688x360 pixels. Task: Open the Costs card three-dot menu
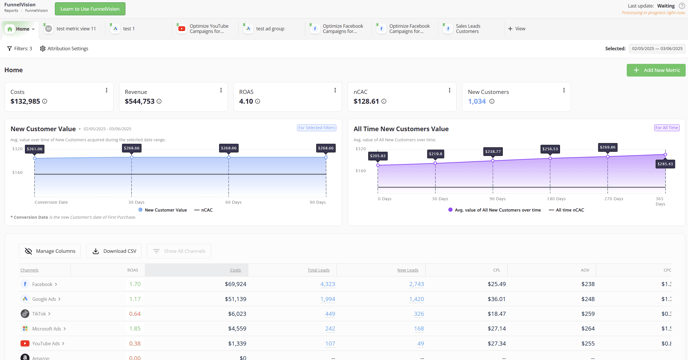click(106, 90)
